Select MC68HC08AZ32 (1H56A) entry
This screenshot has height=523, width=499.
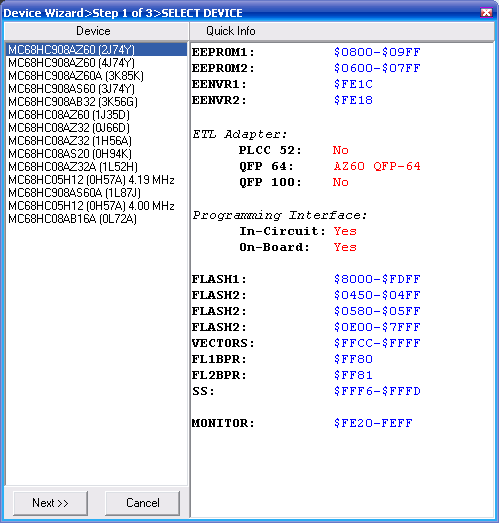click(x=96, y=141)
